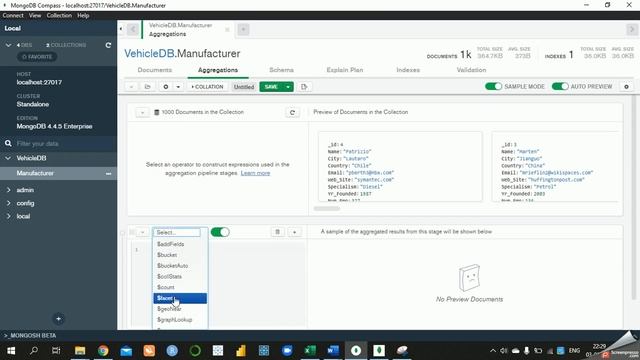Open Zoom app from the taskbar
This screenshot has width=640, height=360.
point(287,351)
